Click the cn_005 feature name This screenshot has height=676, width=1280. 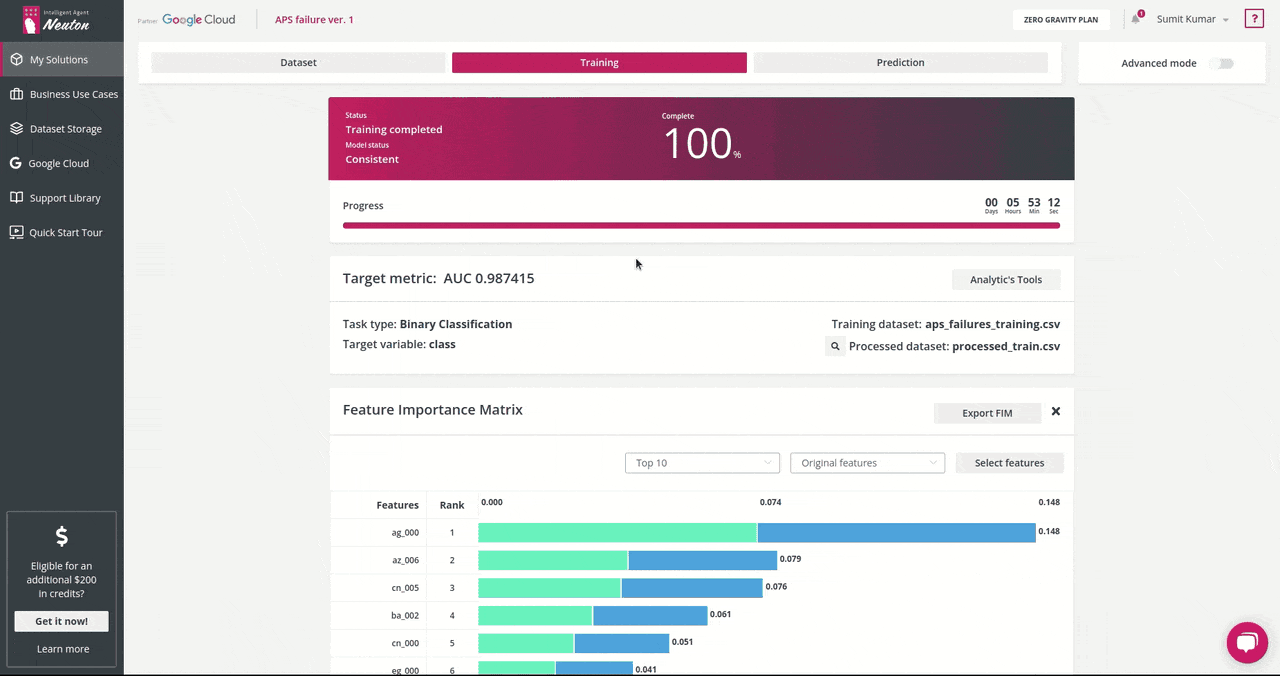click(405, 587)
